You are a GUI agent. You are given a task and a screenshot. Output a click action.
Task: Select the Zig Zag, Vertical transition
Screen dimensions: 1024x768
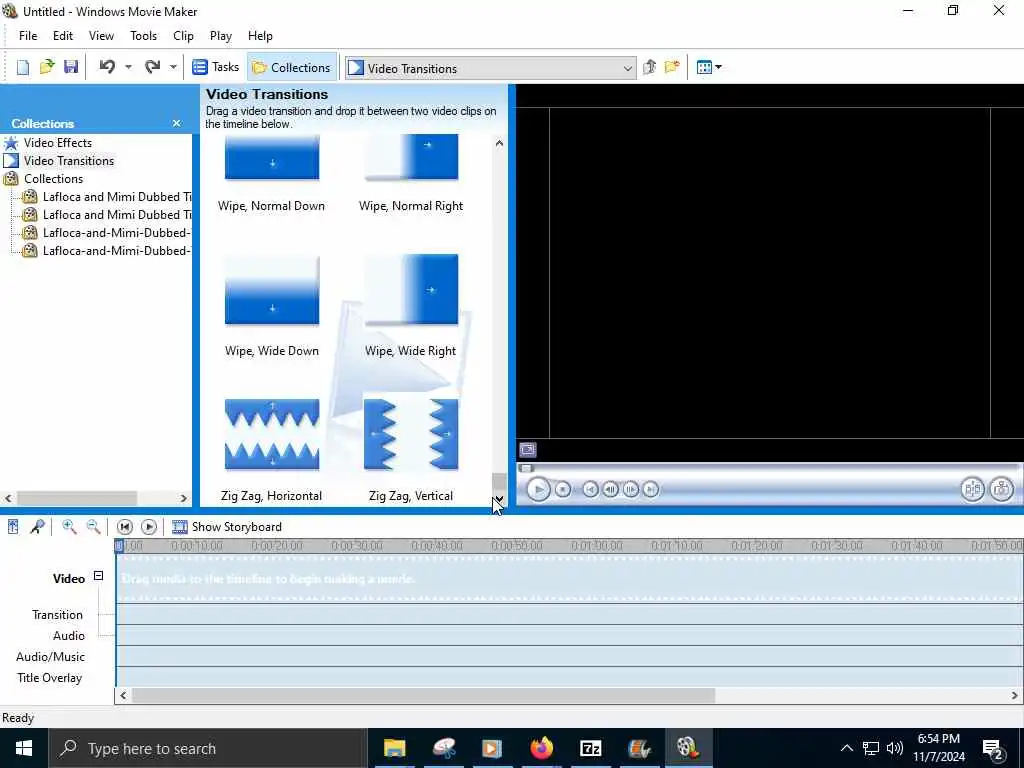coord(411,451)
